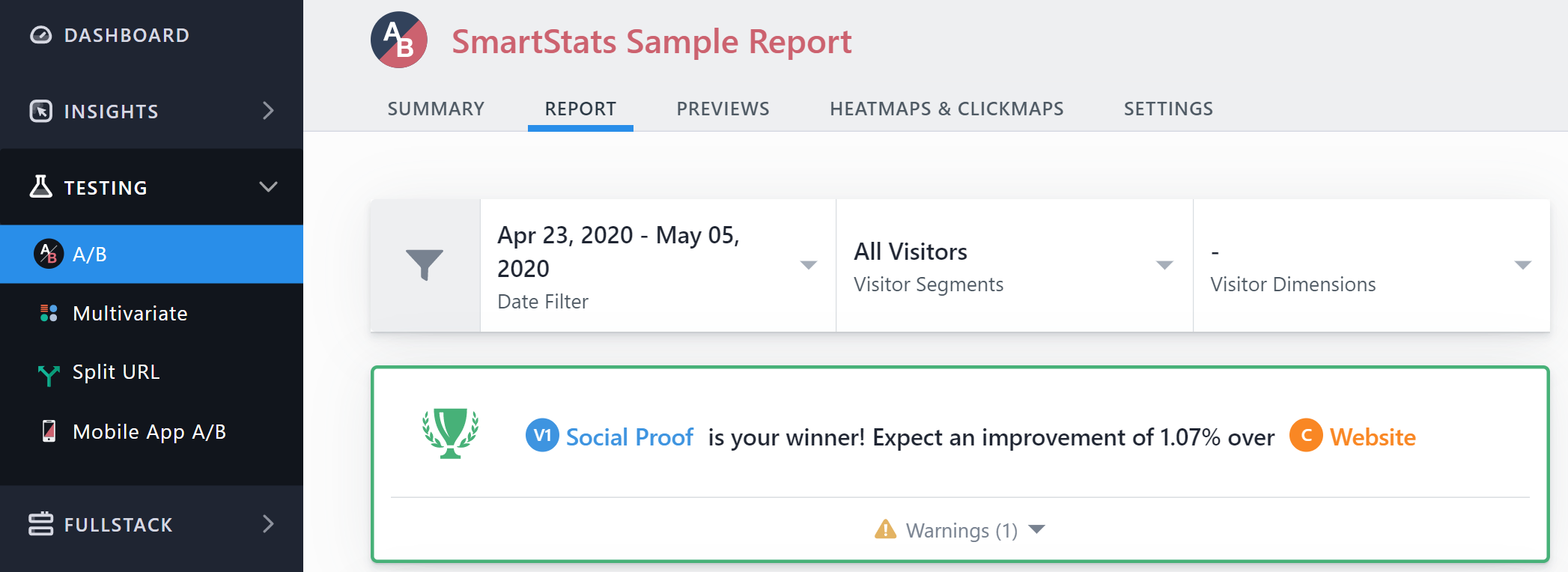Click the Split URL fork icon

coord(49,374)
